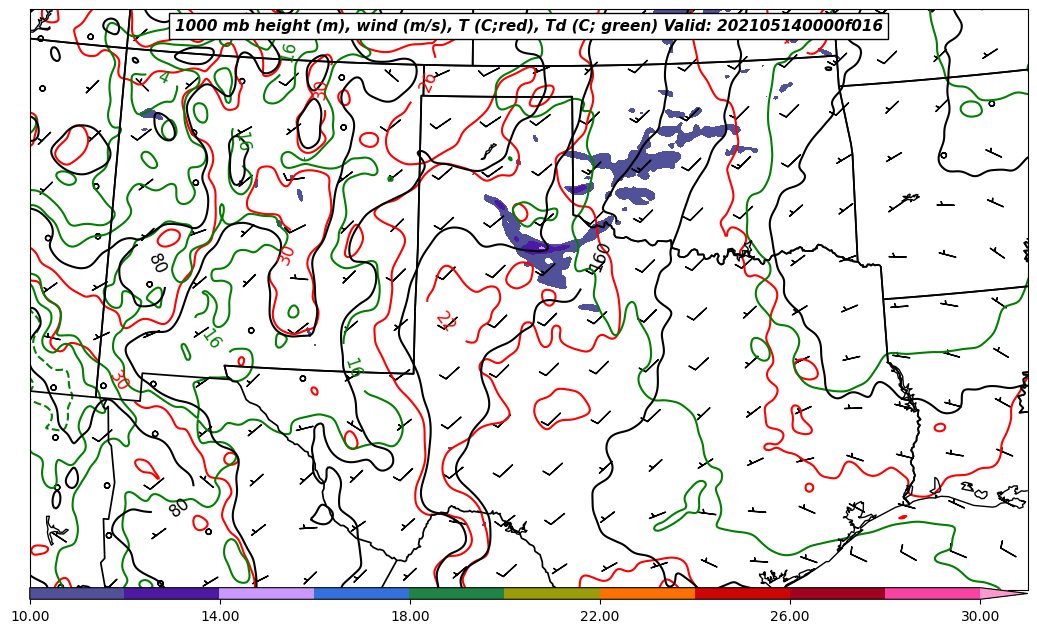1037x633 pixels.
Task: Click the black 160 height contour label
Action: pyautogui.click(x=599, y=257)
